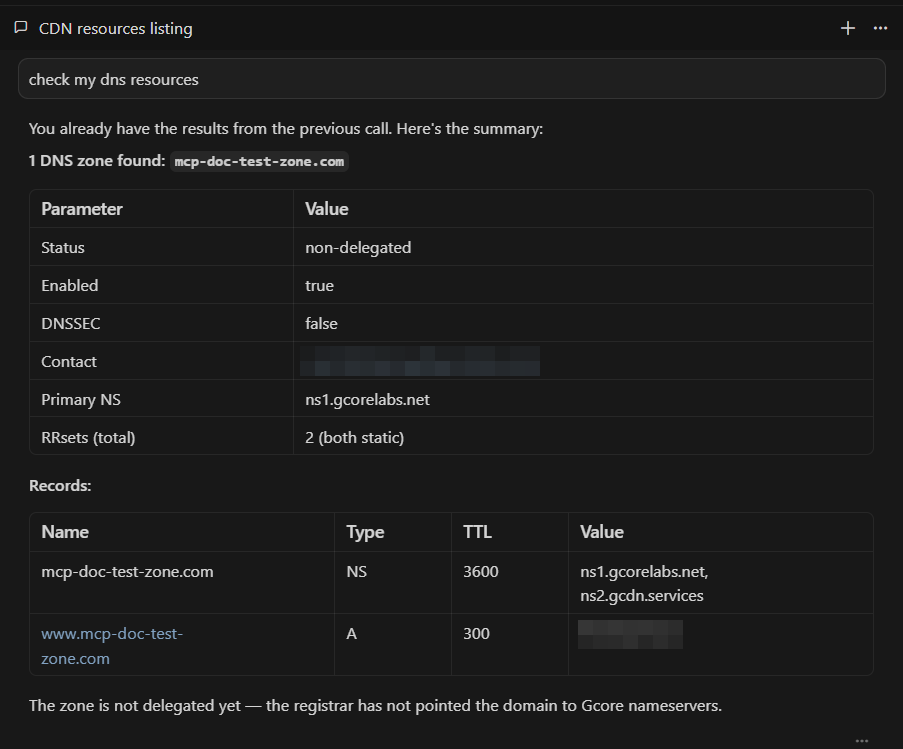Click the 'ns1.gcorelabs.net' Primary NS value
The width and height of the screenshot is (903, 749).
coord(367,400)
